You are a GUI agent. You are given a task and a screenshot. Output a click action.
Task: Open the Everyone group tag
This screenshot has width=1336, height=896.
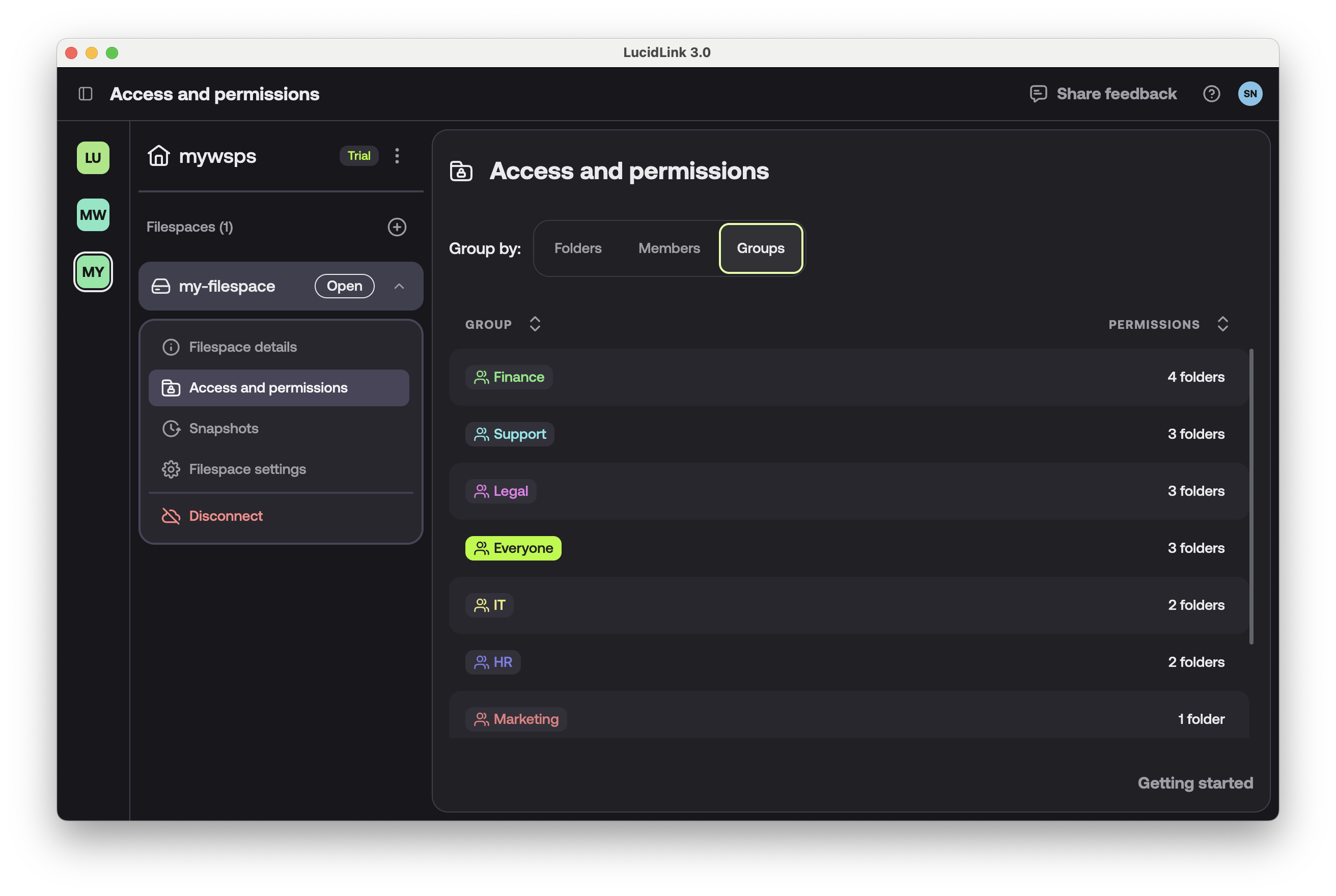click(513, 549)
